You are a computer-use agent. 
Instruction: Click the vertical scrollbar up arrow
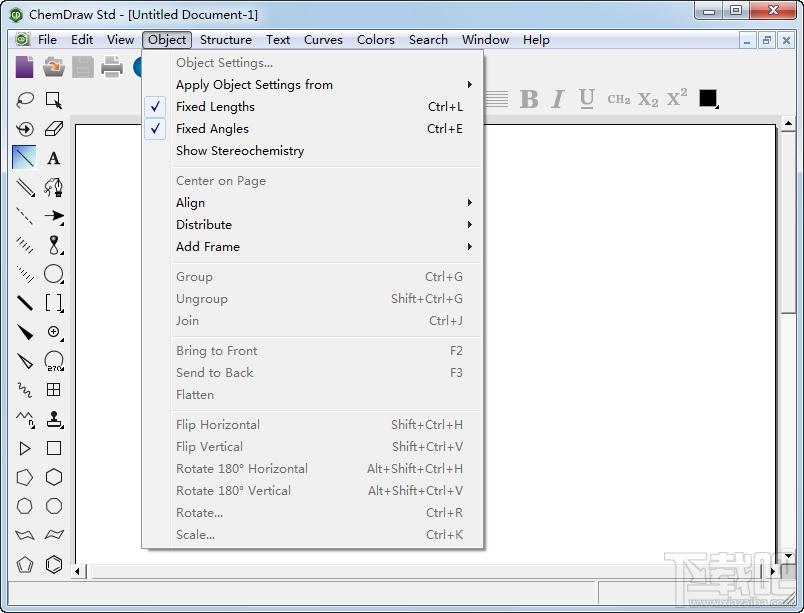788,124
